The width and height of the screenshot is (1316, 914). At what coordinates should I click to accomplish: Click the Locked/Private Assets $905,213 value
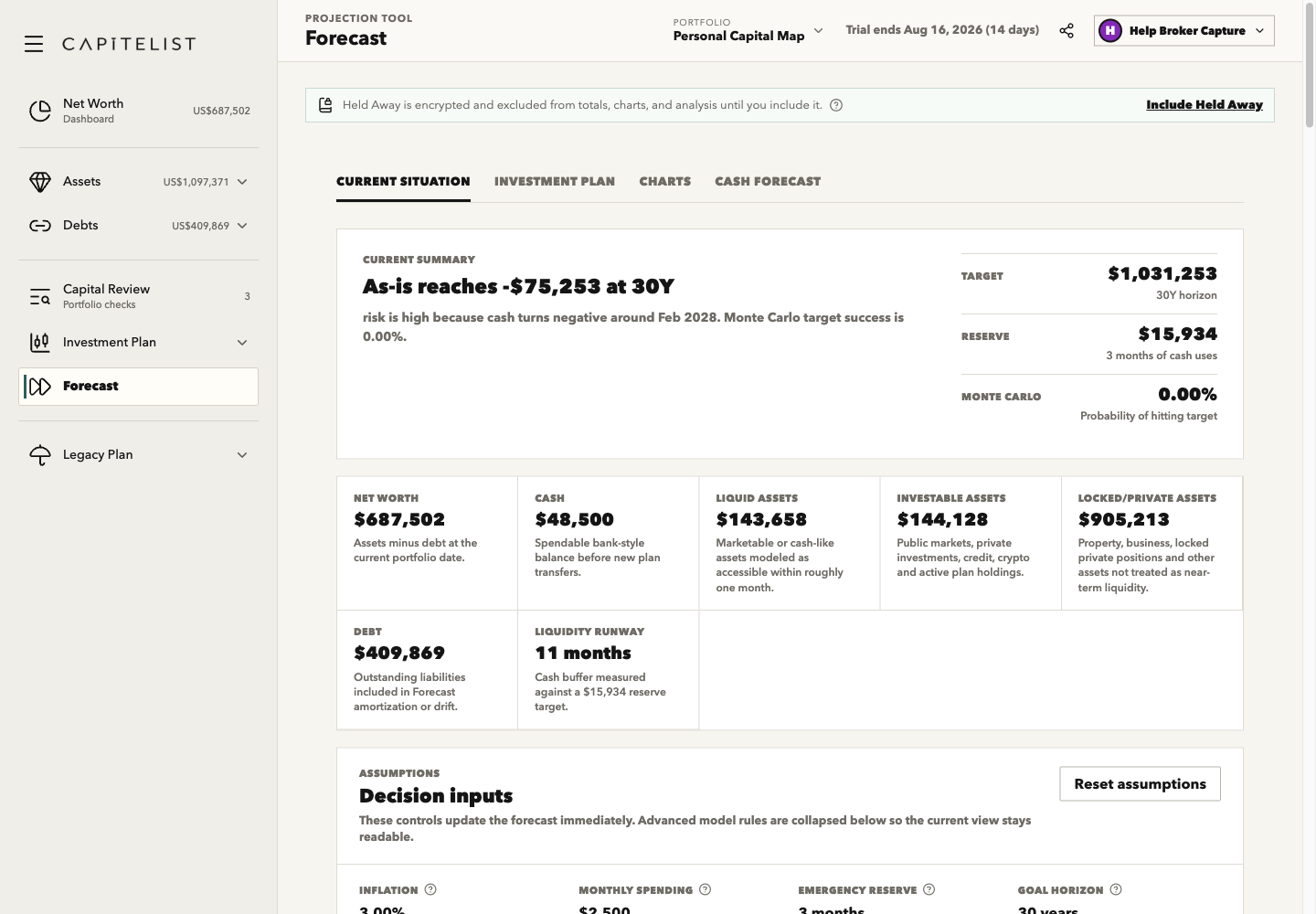tap(1123, 520)
